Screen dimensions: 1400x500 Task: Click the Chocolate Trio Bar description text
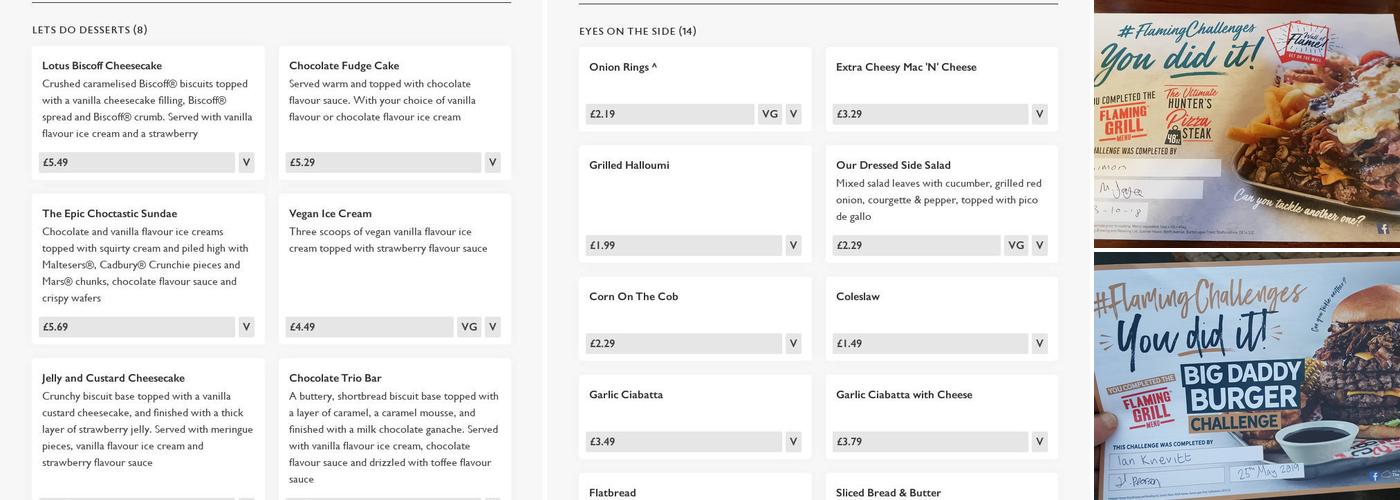pyautogui.click(x=393, y=438)
